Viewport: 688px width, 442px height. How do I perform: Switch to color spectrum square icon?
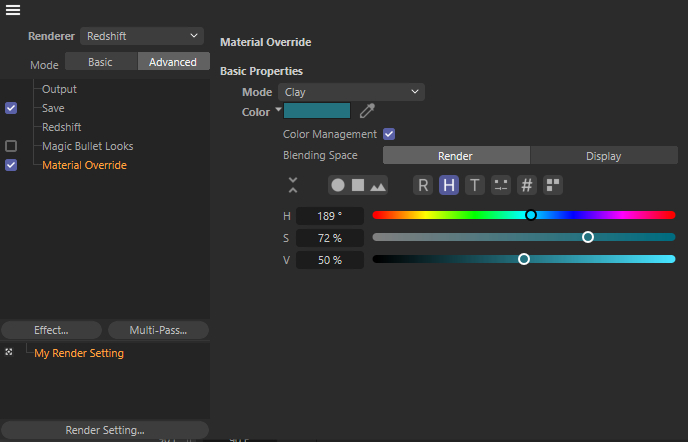[x=357, y=185]
